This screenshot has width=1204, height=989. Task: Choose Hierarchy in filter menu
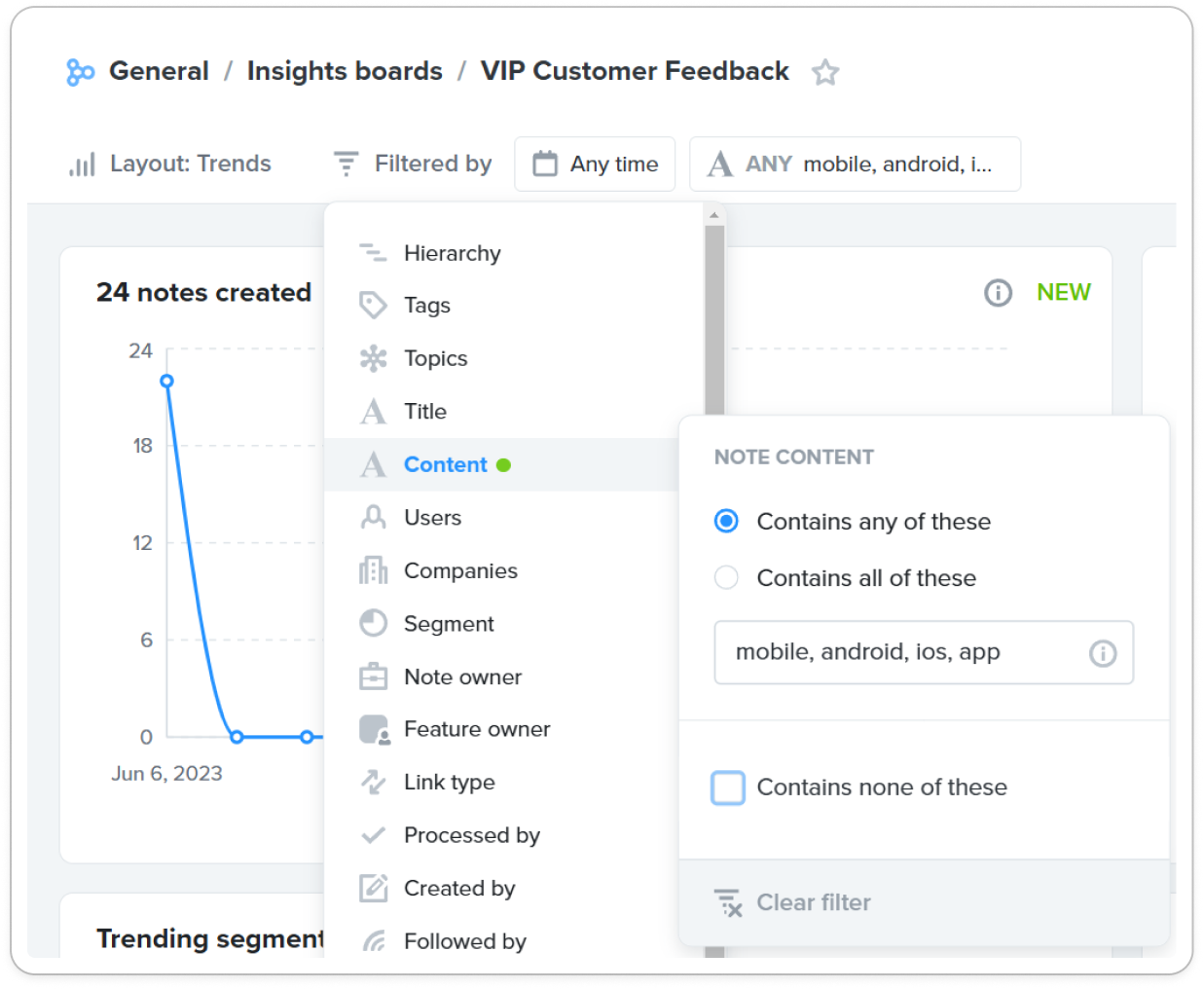click(x=452, y=253)
